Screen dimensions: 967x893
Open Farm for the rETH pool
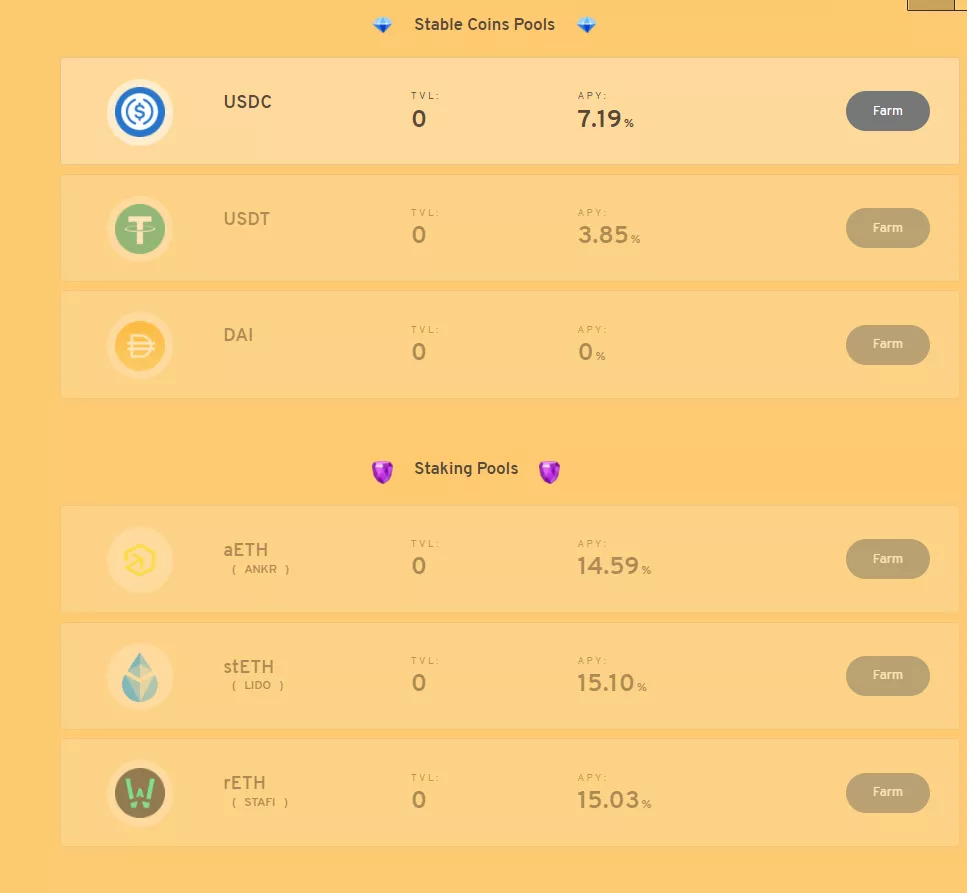(887, 792)
